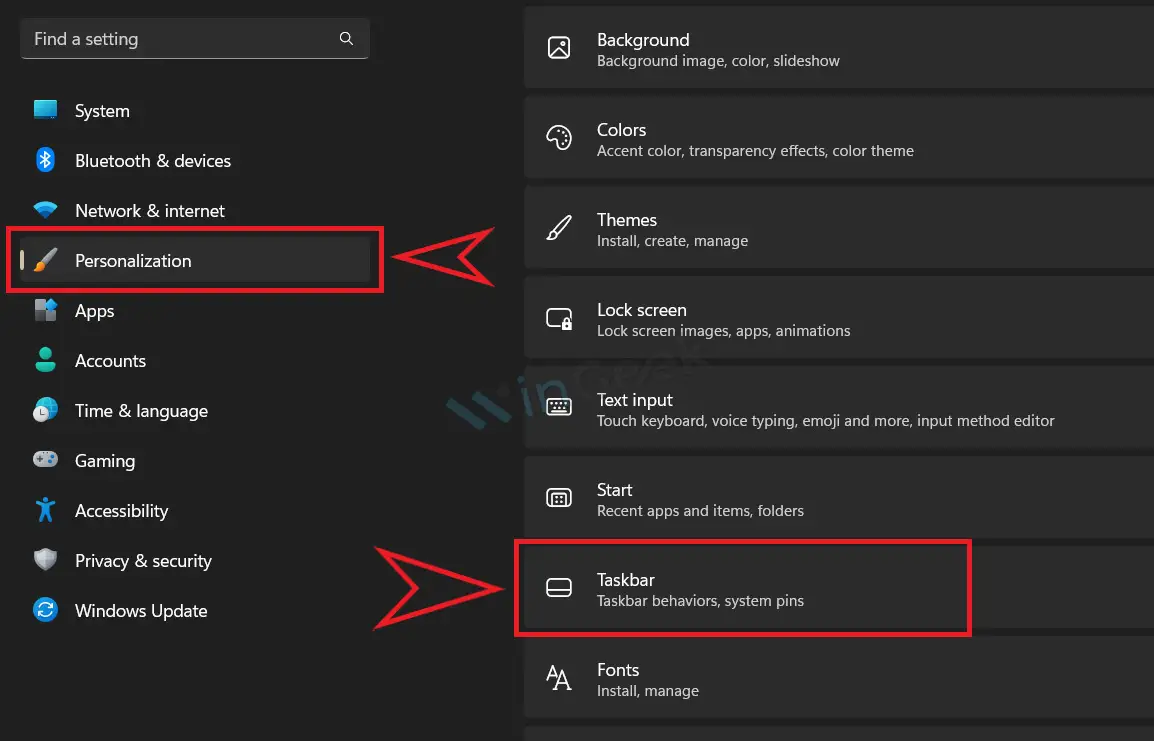Open the Accessibility label
The width and height of the screenshot is (1154, 741).
pos(121,511)
